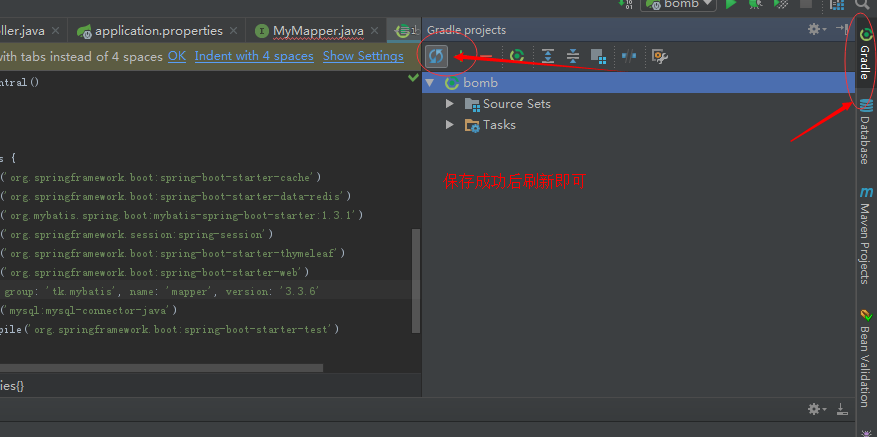
Task: Open the Gradle tool window sidebar tab
Action: (x=865, y=54)
